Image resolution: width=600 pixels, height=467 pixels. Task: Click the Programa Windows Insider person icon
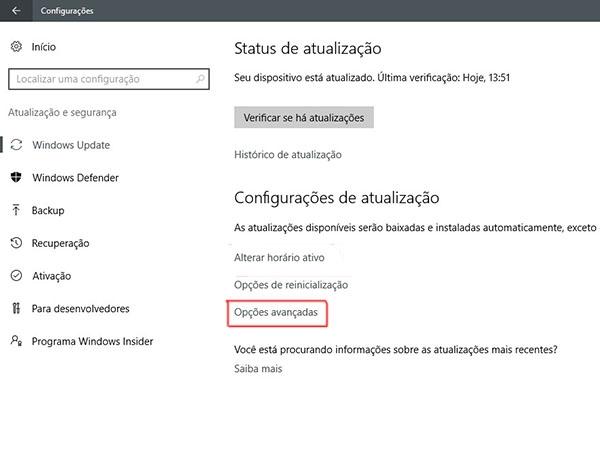pos(16,341)
